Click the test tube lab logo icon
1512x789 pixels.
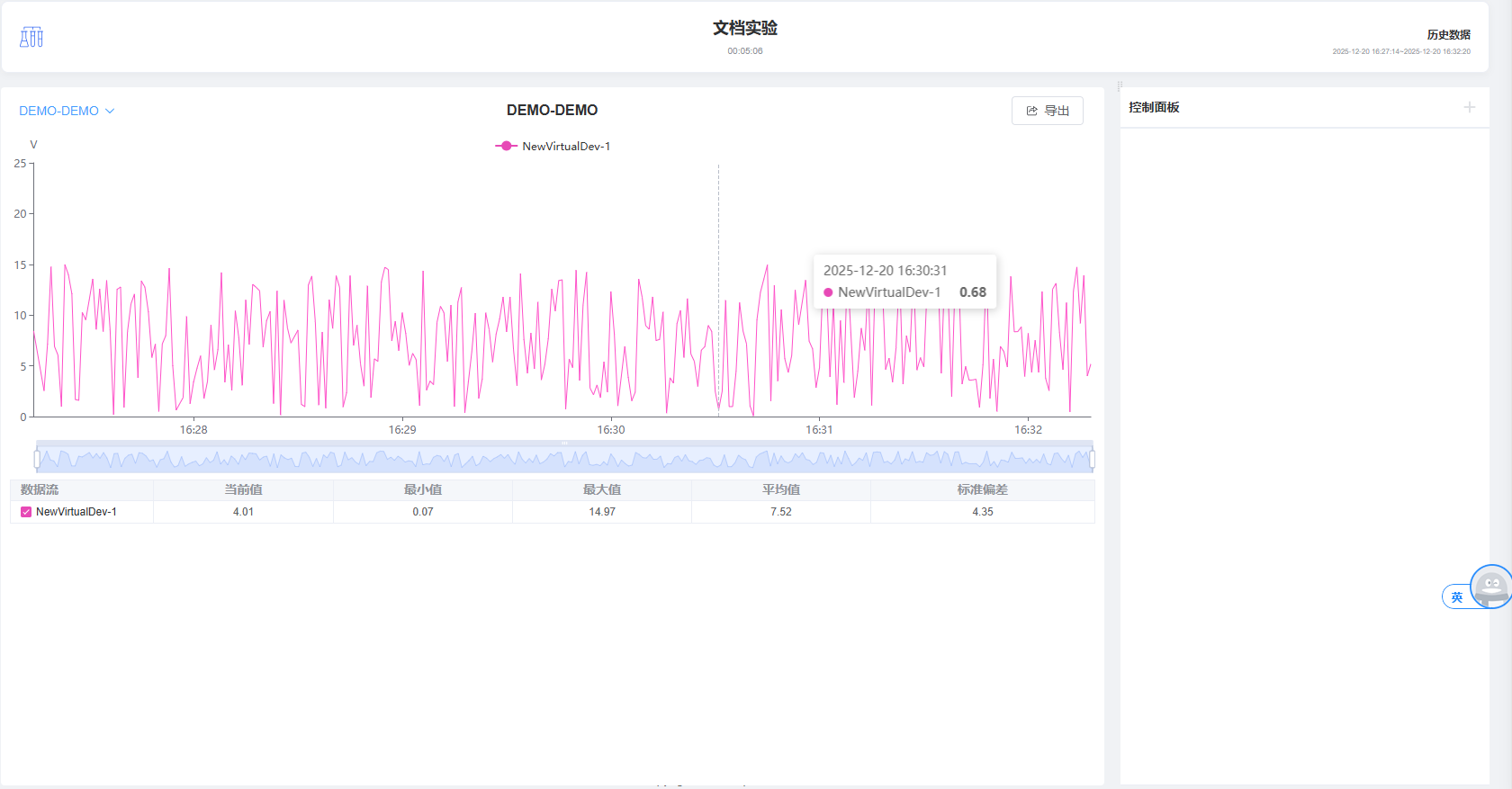(x=31, y=37)
